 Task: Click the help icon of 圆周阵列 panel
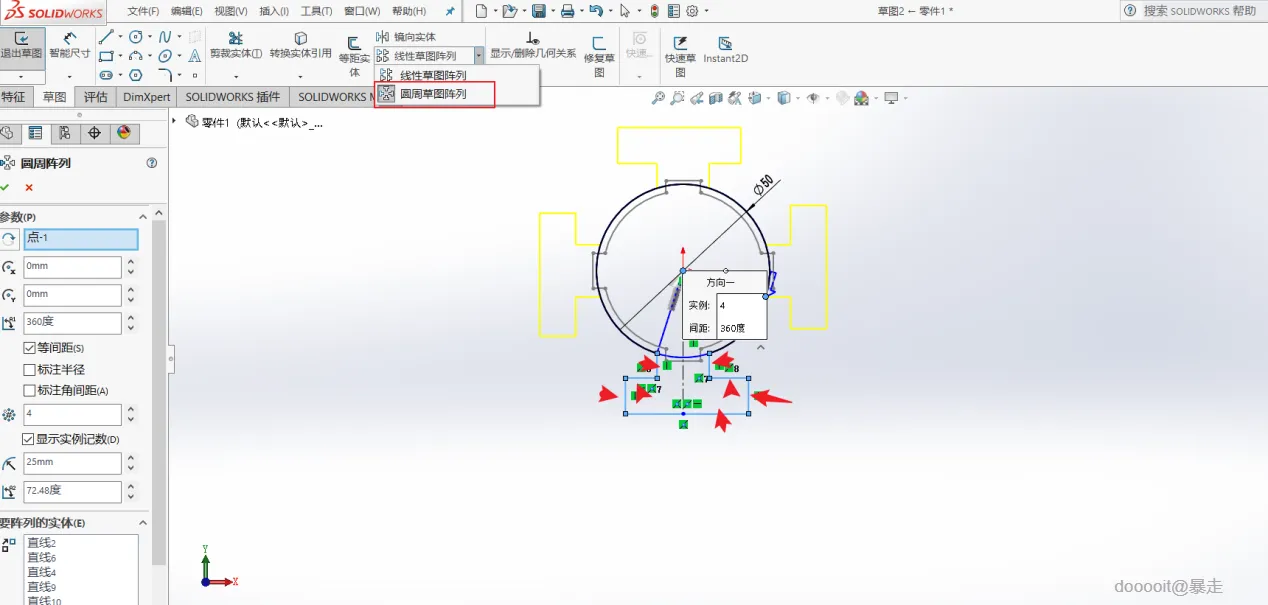click(x=152, y=163)
